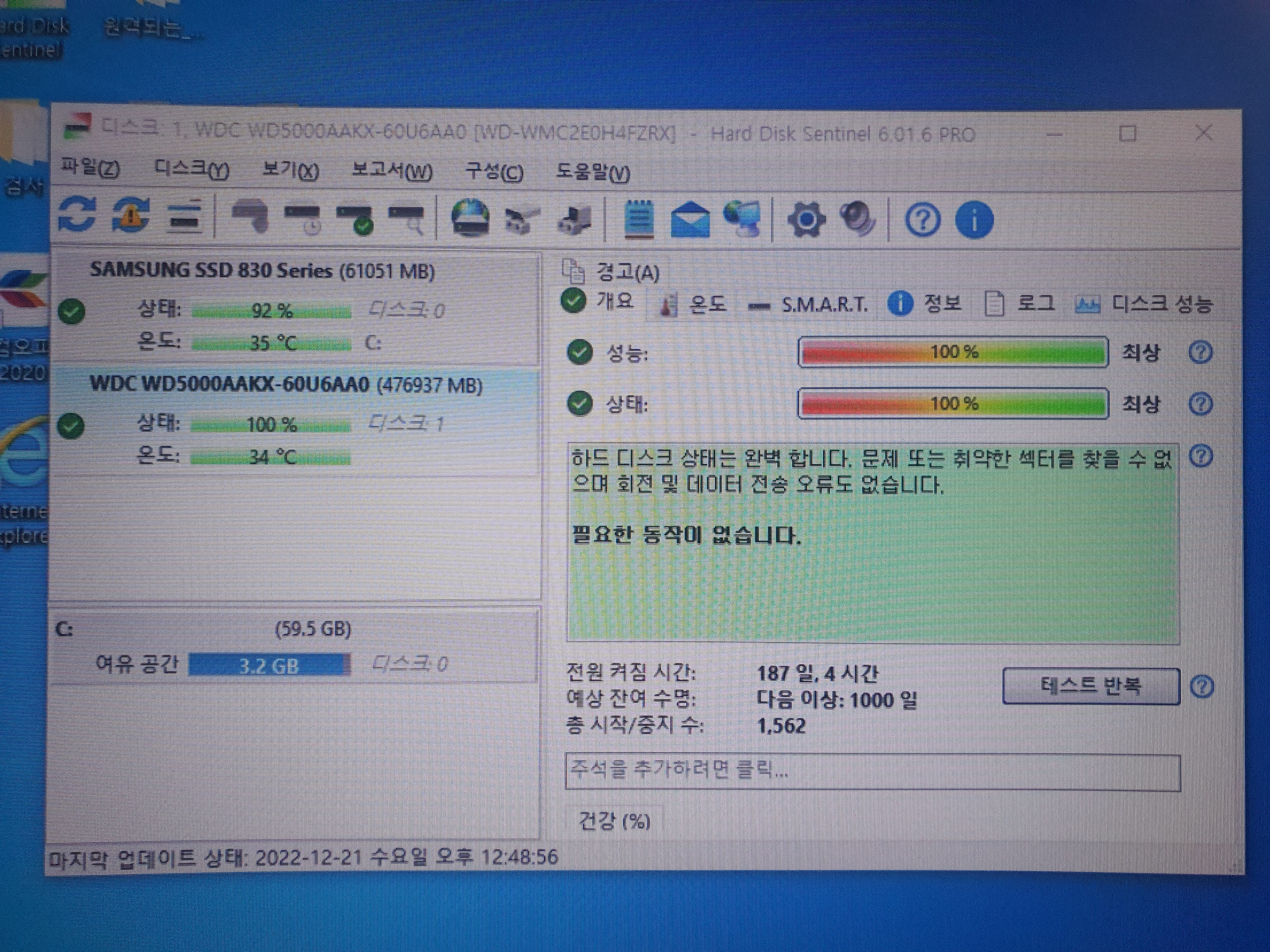Viewport: 1270px width, 952px height.
Task: Click the comment field 주석을 추가하려면 클릭
Action: (x=873, y=772)
